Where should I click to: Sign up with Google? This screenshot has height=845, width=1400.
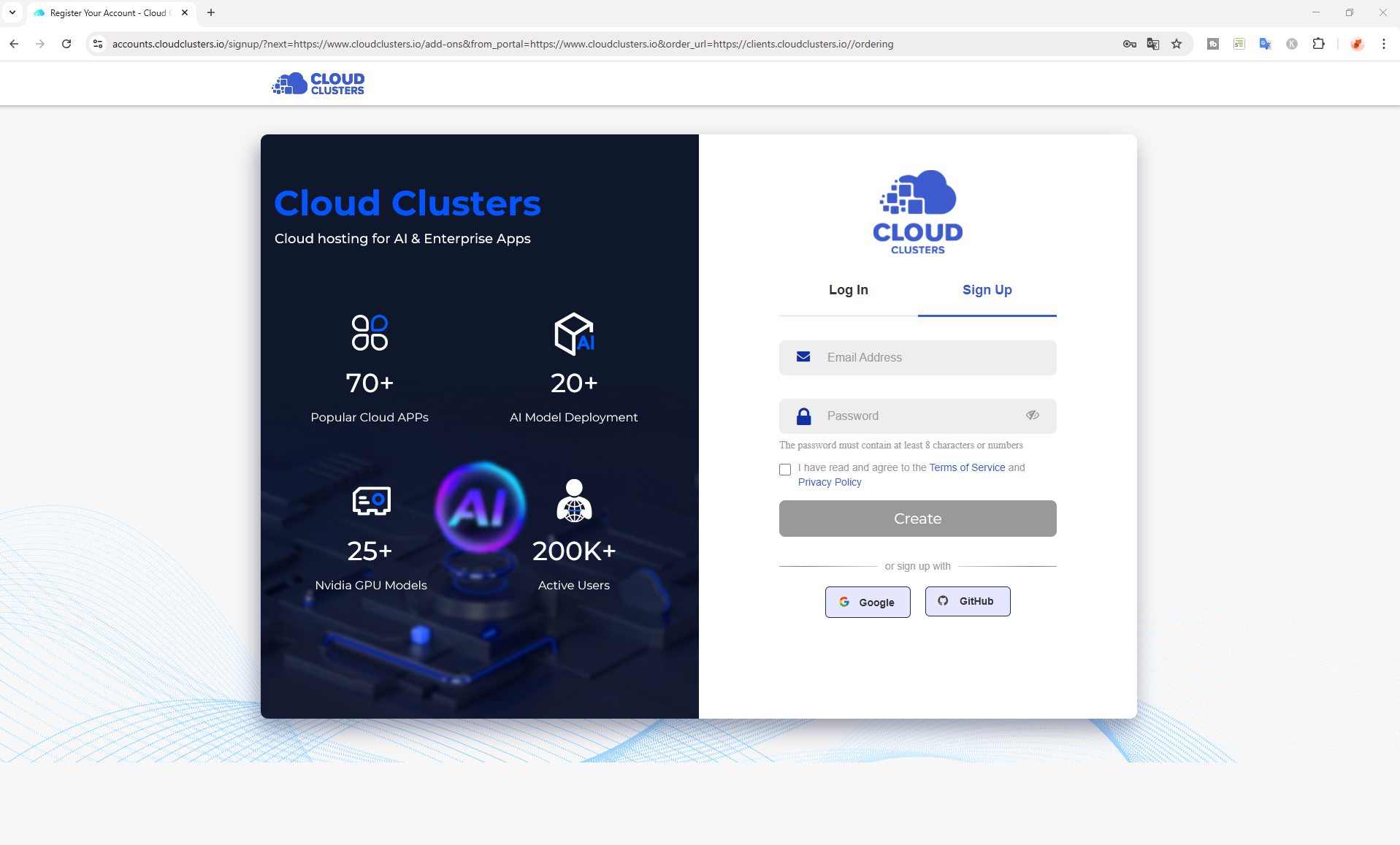(x=868, y=603)
